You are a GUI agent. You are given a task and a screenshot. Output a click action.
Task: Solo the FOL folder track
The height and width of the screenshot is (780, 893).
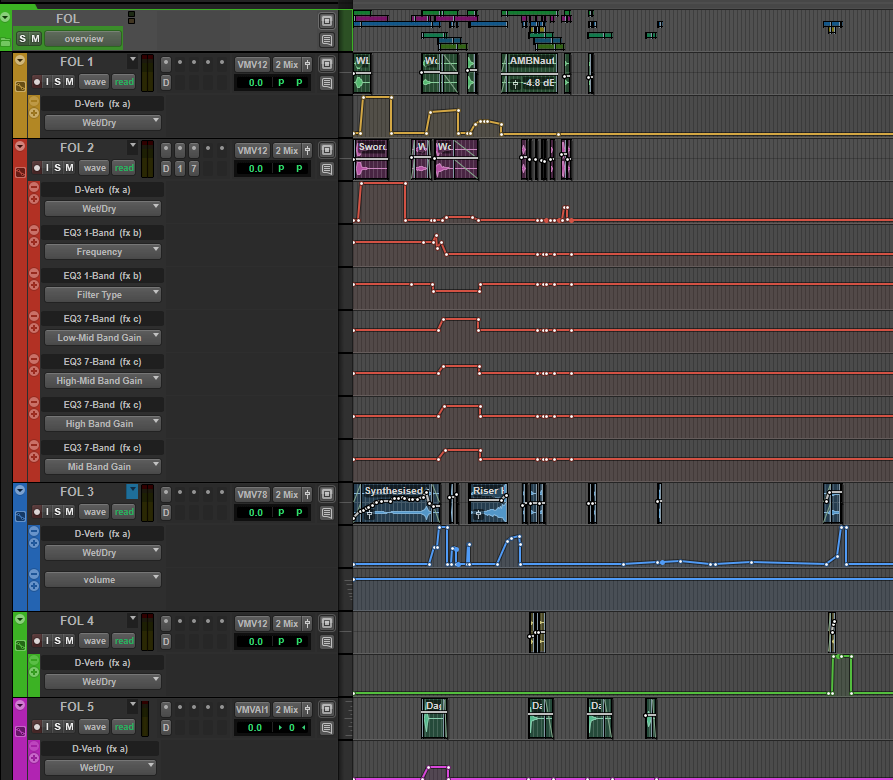pyautogui.click(x=22, y=39)
